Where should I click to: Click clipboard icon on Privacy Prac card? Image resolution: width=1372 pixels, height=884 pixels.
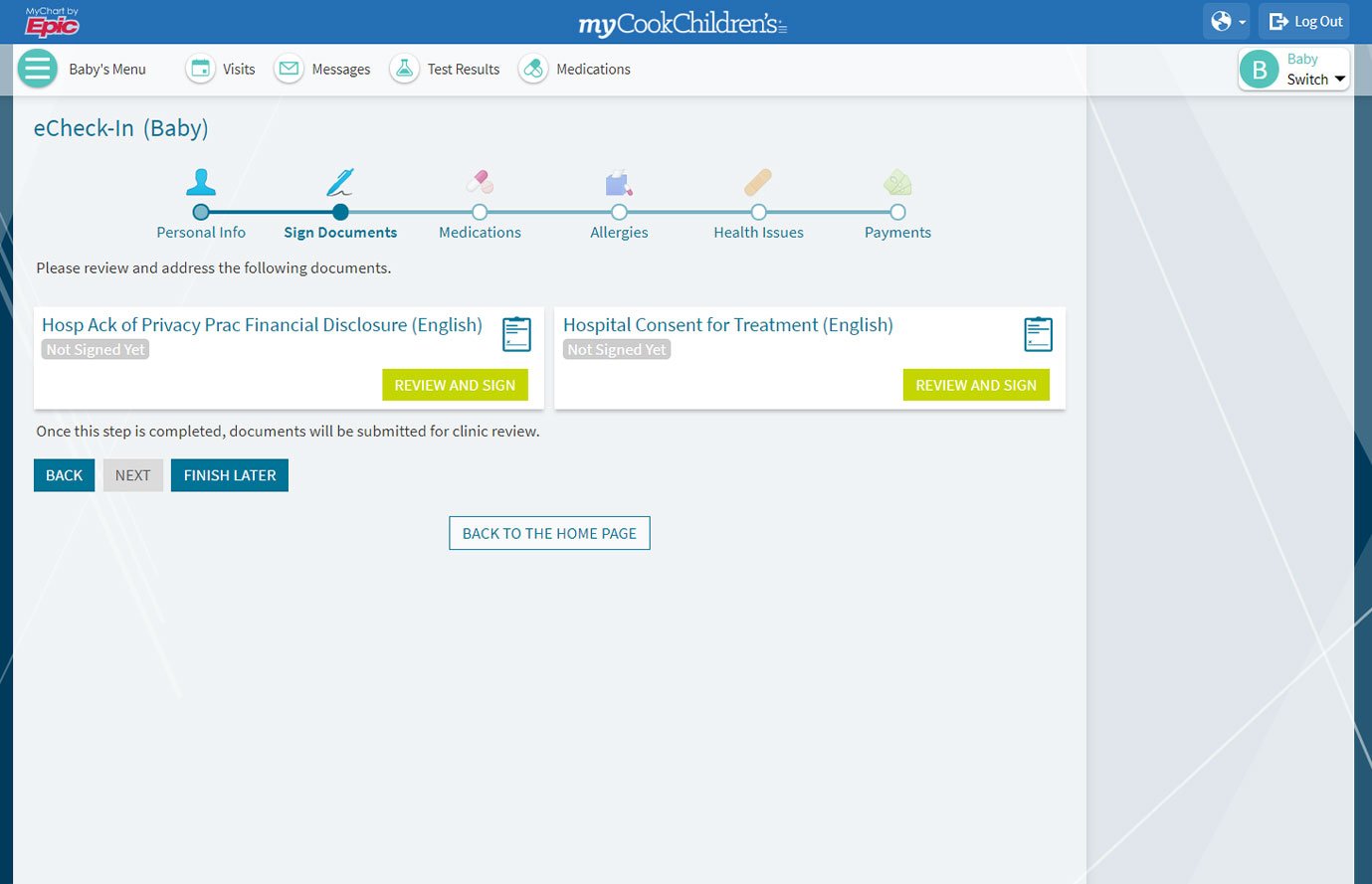pos(516,334)
